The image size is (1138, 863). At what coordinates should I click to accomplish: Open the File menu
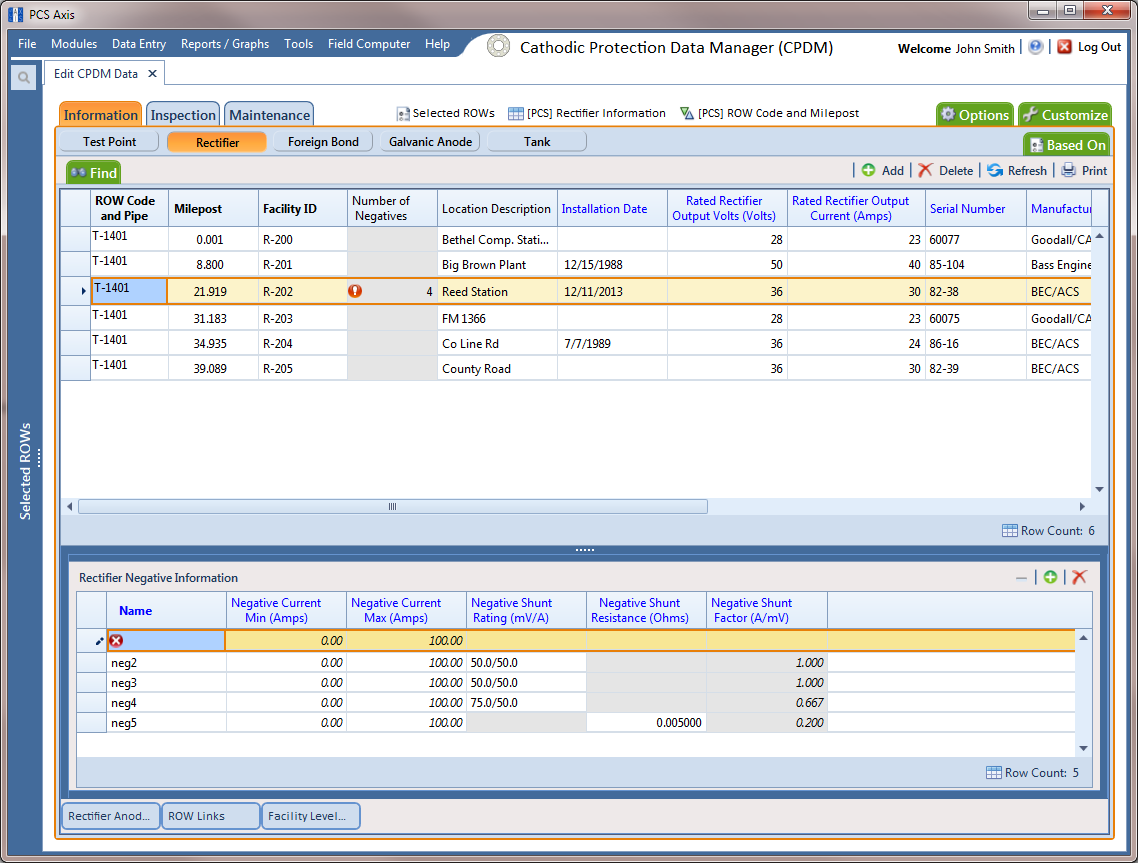pos(27,44)
